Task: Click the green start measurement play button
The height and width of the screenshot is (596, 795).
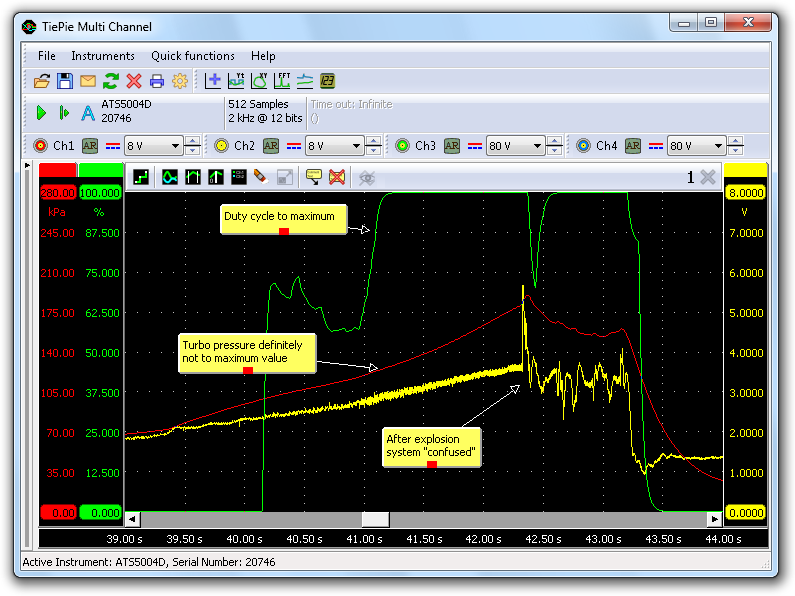Action: (x=41, y=113)
